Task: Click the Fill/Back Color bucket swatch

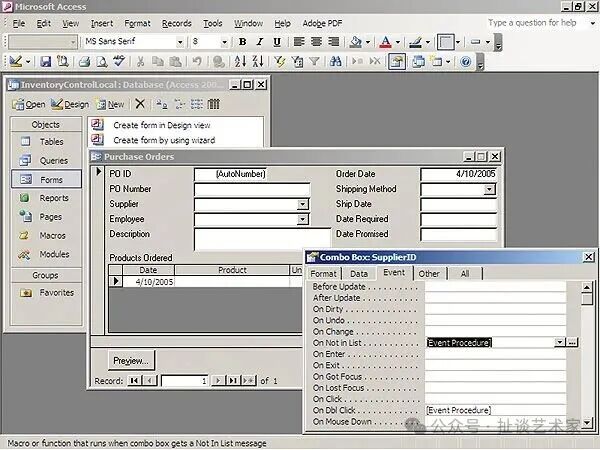Action: pyautogui.click(x=355, y=42)
